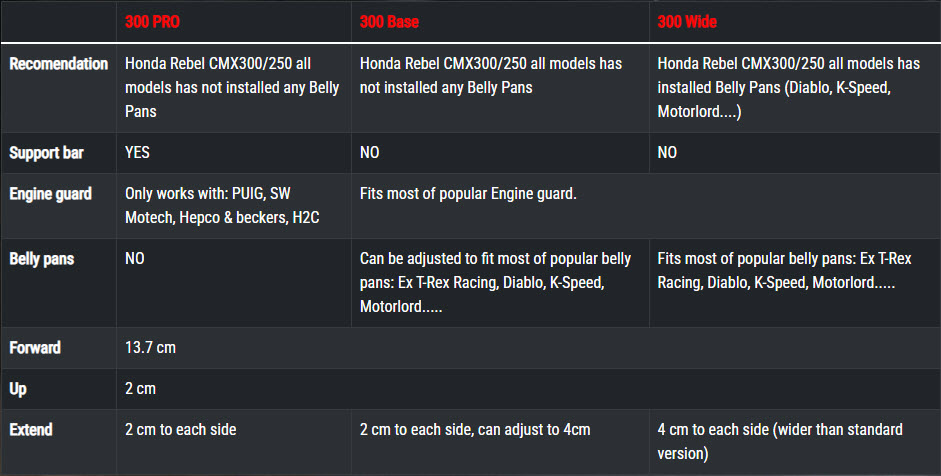Click the Support bar row label
Viewport: 941px width, 476px height.
[x=46, y=152]
